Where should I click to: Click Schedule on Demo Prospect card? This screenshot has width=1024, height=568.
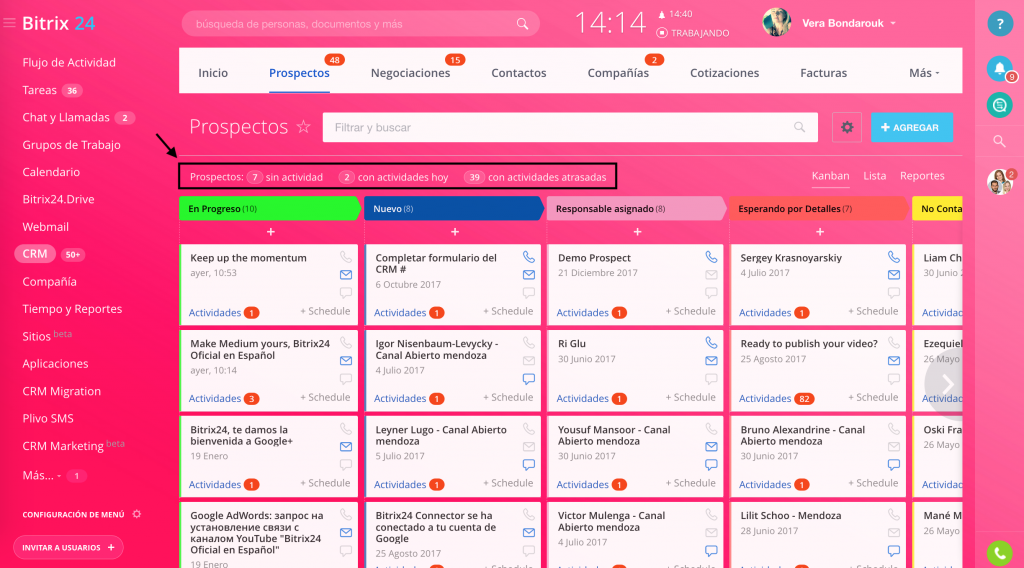click(690, 311)
